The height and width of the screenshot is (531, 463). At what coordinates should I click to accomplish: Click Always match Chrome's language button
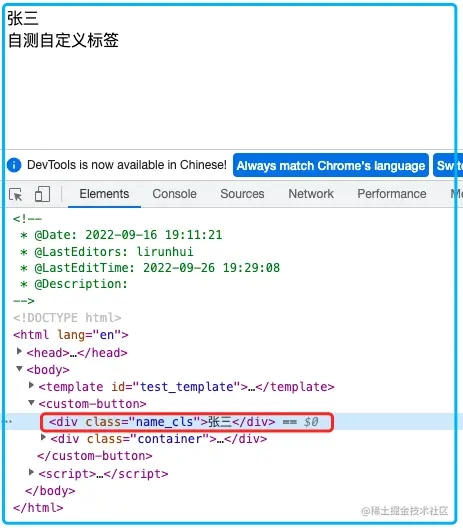pos(331,165)
